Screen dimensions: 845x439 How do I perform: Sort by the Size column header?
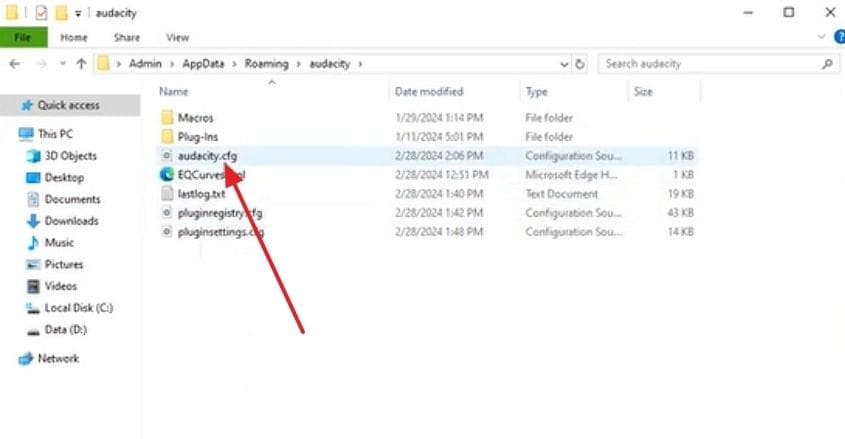[x=643, y=92]
